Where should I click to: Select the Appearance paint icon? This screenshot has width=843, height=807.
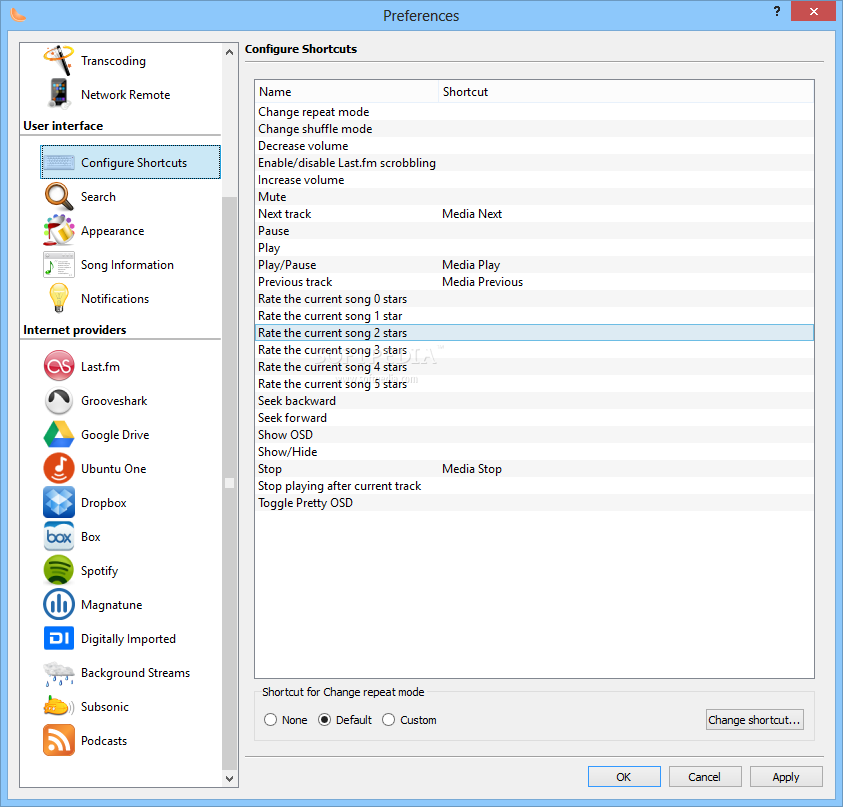(x=59, y=230)
